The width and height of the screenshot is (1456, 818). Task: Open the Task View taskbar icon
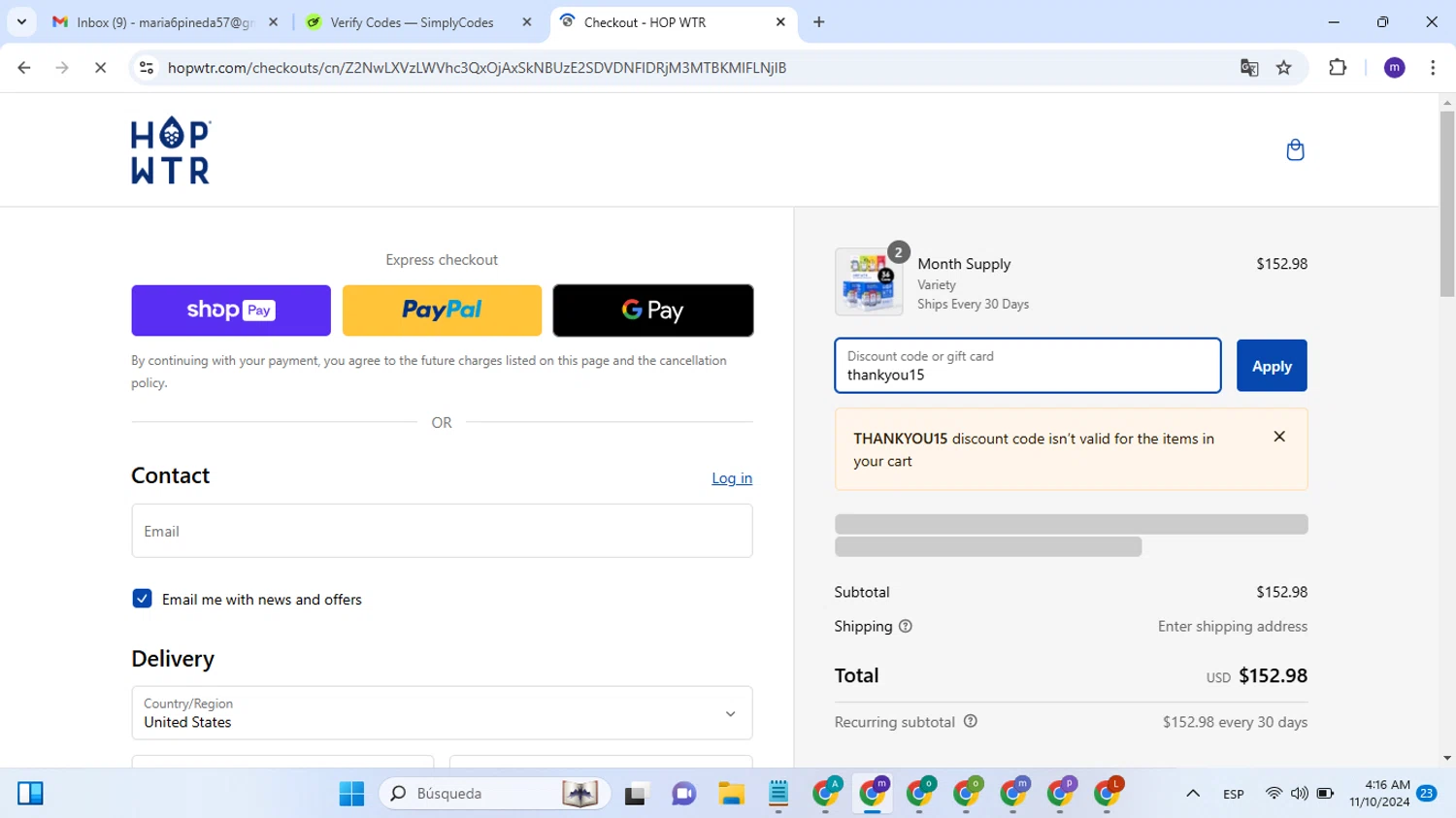tap(636, 794)
